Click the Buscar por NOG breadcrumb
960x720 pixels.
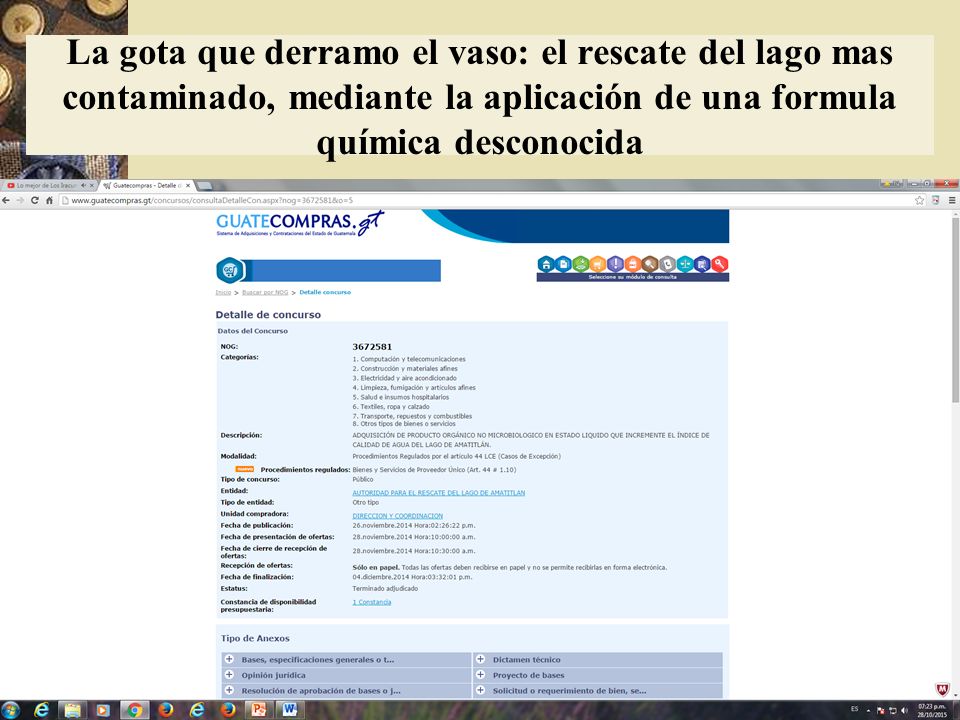pyautogui.click(x=264, y=292)
